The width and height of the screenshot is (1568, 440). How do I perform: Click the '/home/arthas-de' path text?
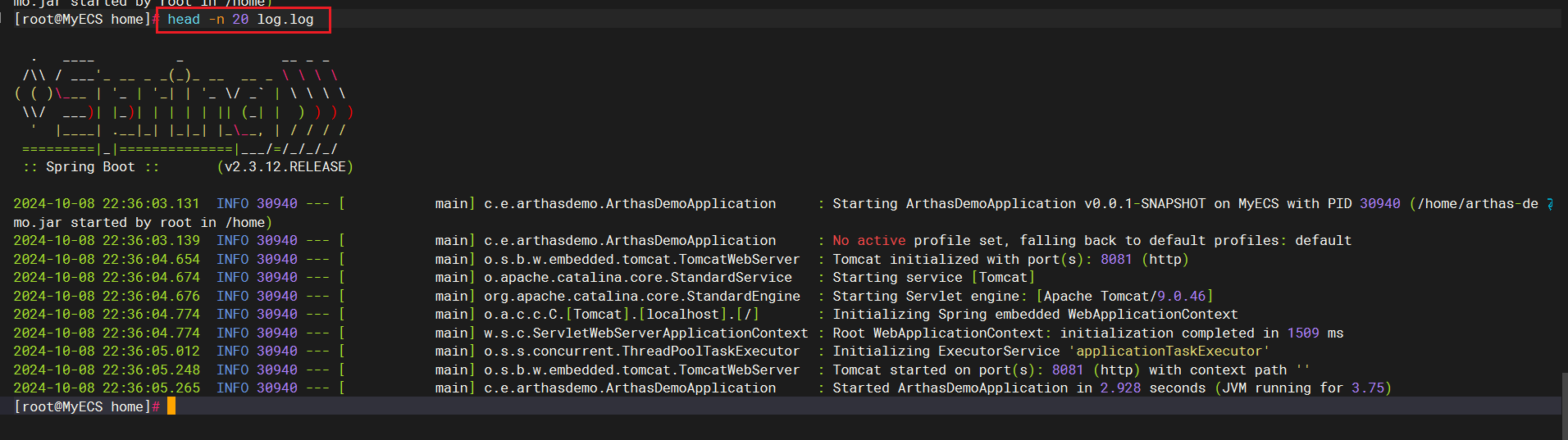[x=1478, y=204]
